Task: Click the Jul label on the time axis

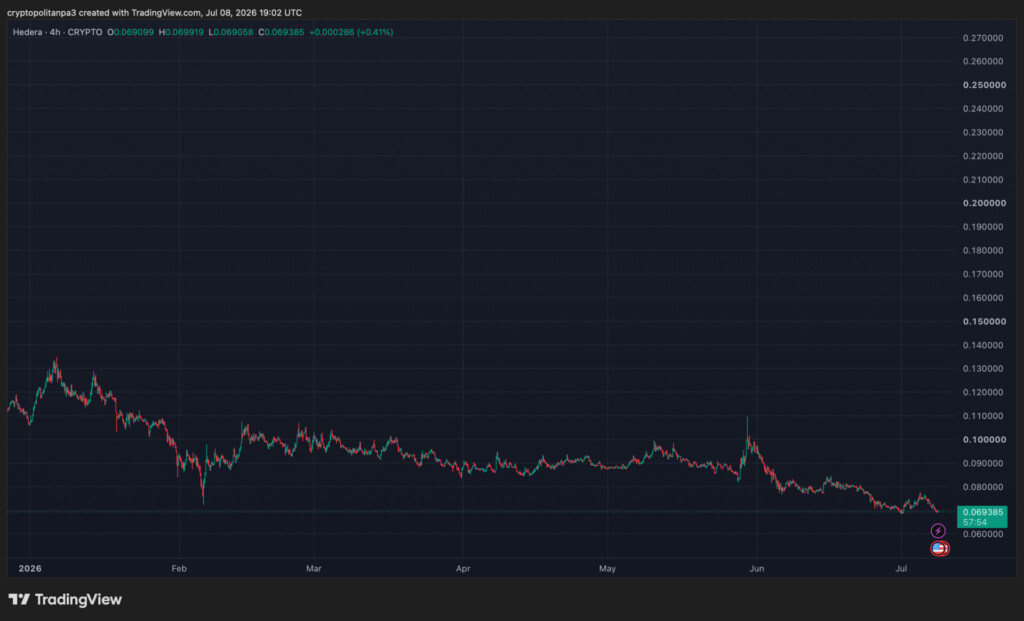Action: click(x=901, y=569)
